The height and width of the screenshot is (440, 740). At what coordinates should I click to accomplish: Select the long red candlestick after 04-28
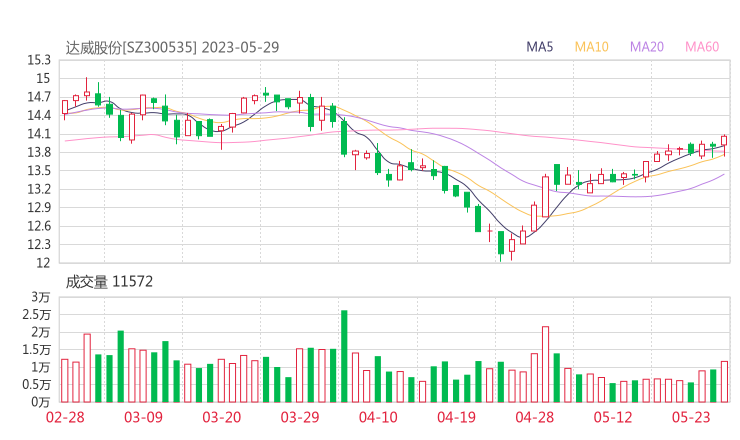pos(546,196)
